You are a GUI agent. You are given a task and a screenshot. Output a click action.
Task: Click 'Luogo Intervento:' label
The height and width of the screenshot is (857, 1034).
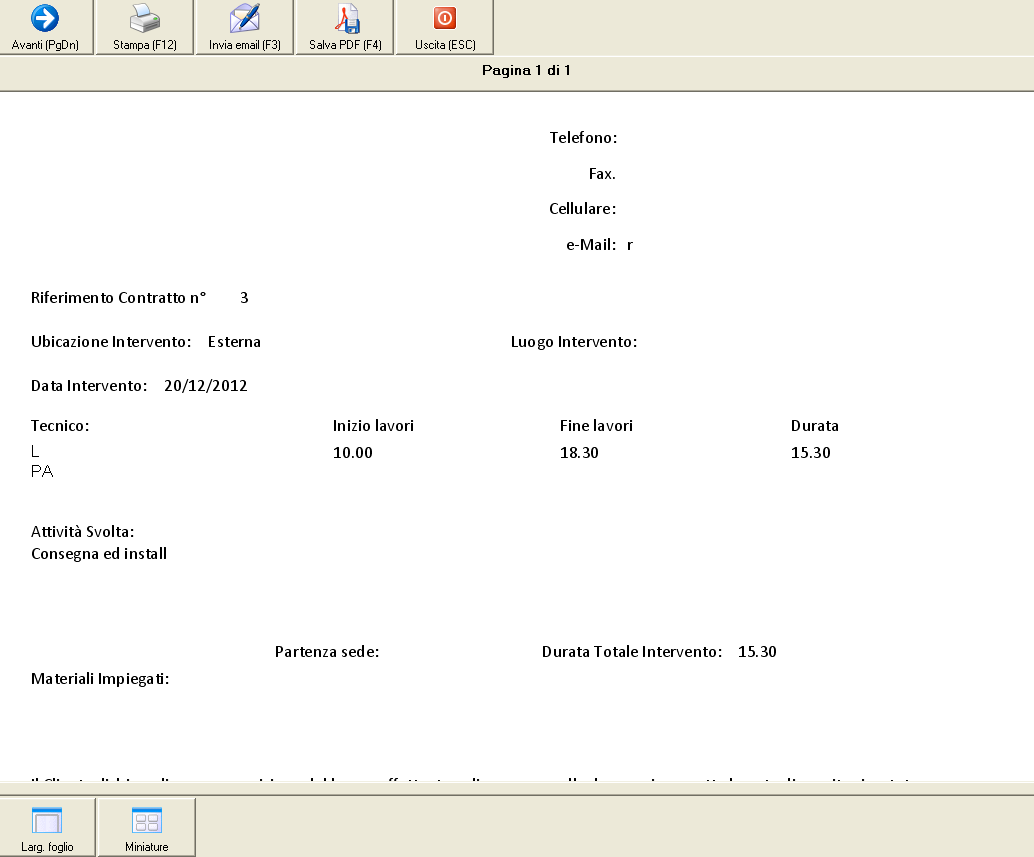point(574,342)
